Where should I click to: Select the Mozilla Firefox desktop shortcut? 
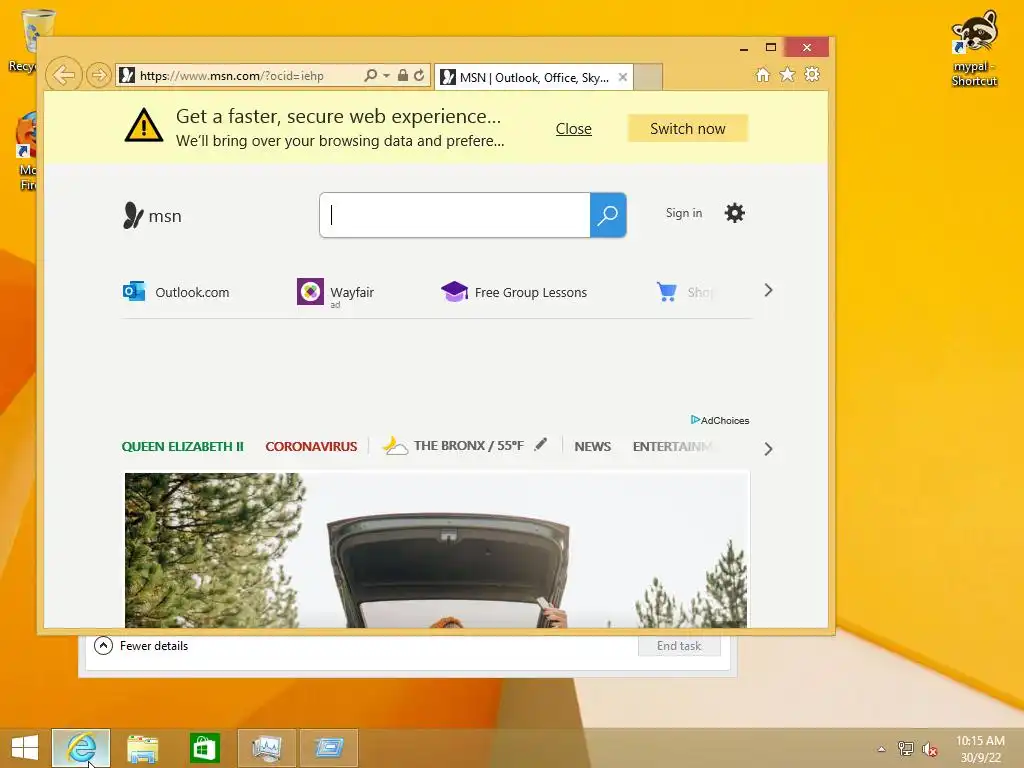click(26, 152)
